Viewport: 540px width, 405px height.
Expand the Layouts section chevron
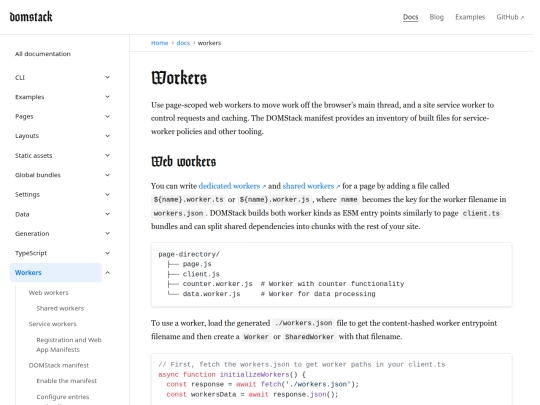[107, 136]
